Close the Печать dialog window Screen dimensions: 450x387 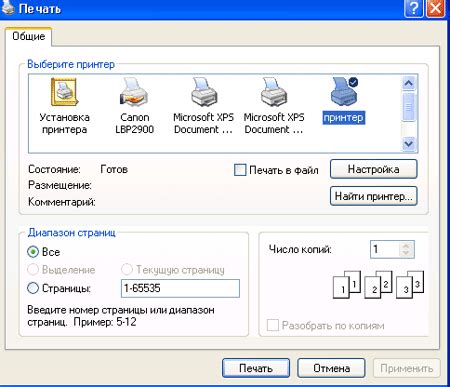click(x=435, y=8)
